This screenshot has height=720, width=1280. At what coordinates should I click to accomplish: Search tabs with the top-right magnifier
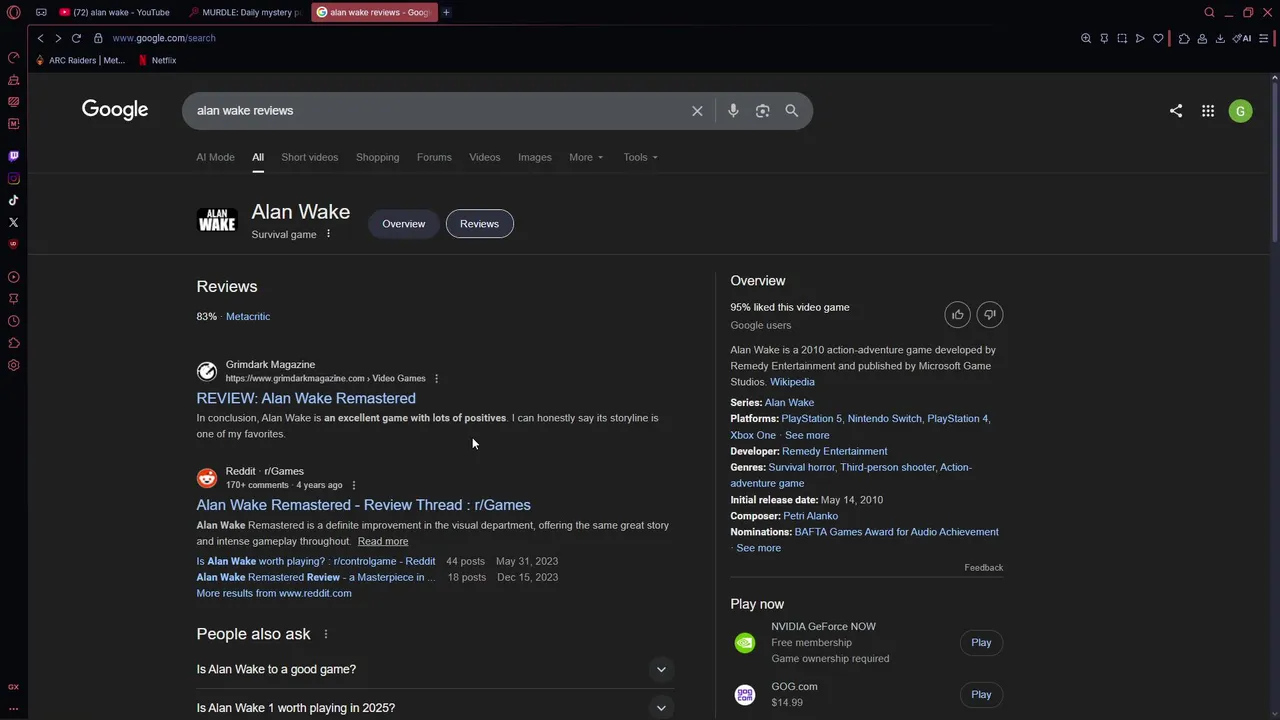[x=1209, y=13]
